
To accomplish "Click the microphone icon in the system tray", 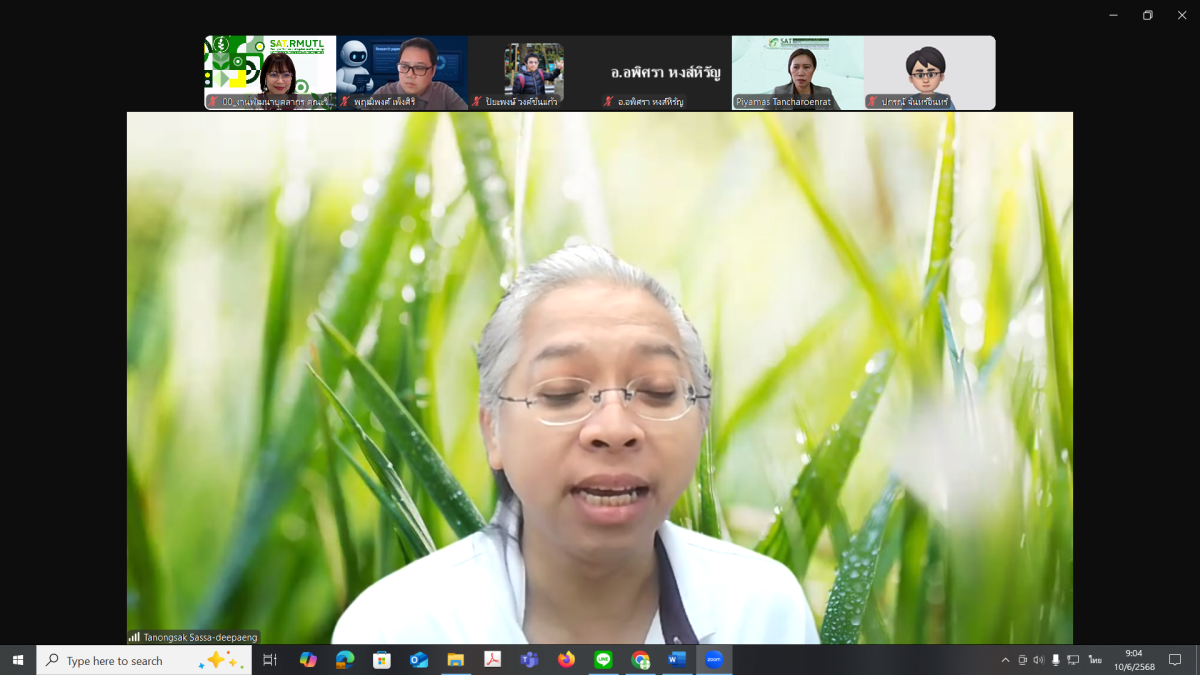I will click(1055, 660).
